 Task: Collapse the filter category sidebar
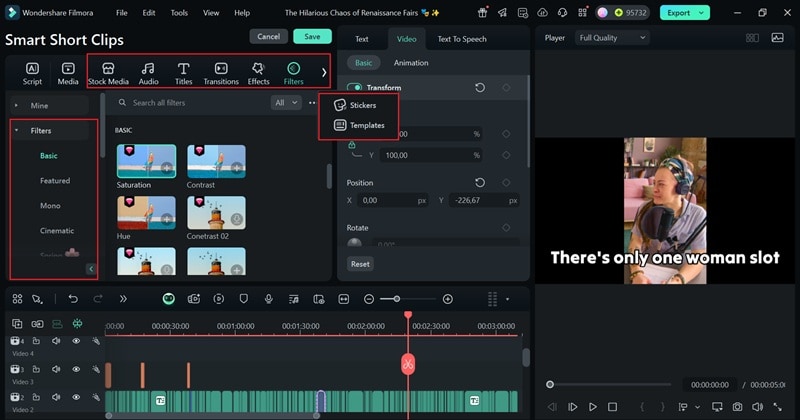(91, 269)
